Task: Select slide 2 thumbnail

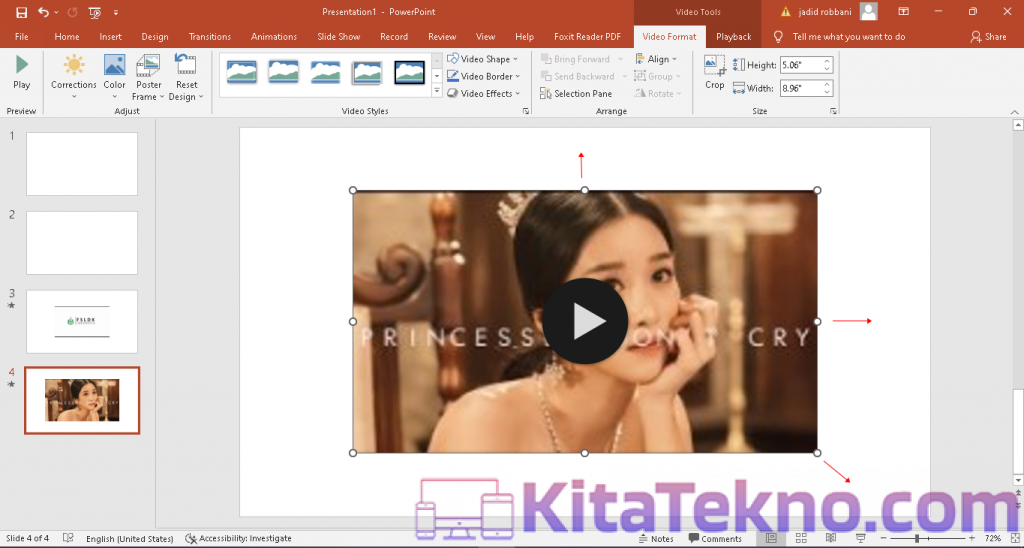Action: point(82,242)
